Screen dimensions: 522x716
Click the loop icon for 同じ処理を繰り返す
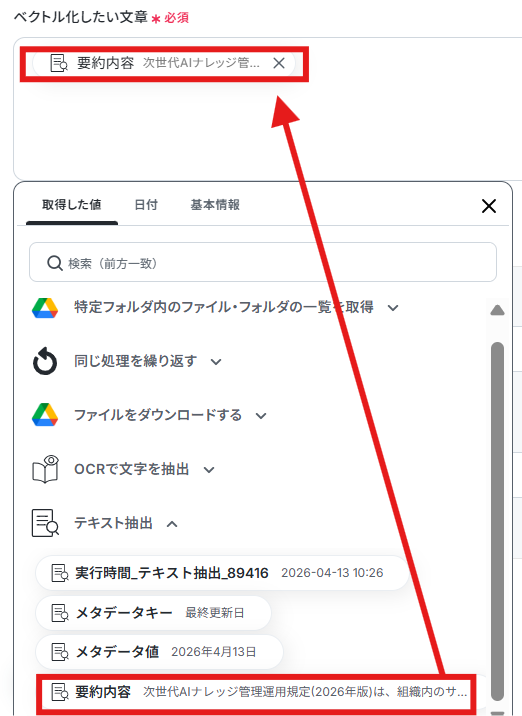[x=45, y=361]
